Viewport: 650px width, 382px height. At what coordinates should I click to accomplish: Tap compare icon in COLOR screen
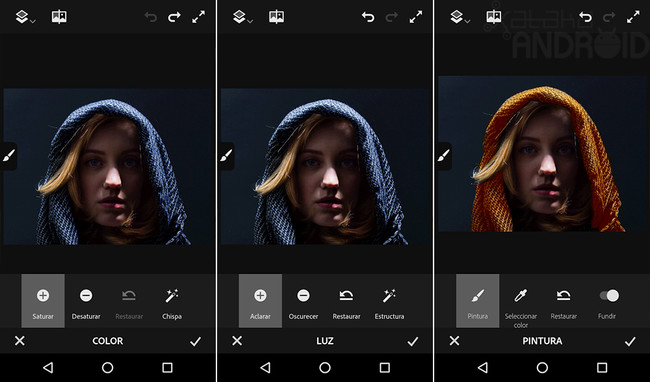[59, 17]
